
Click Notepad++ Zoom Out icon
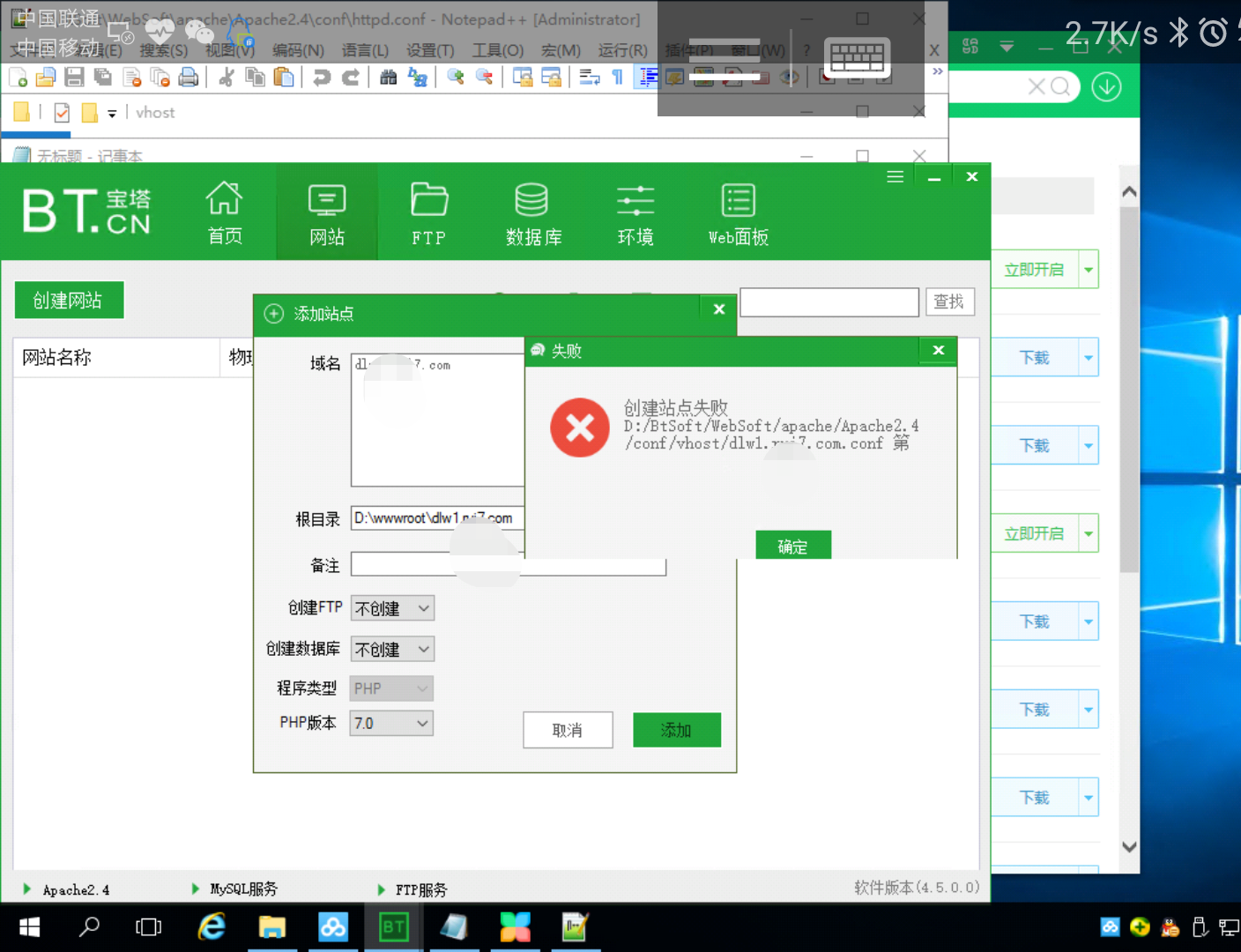click(x=484, y=78)
